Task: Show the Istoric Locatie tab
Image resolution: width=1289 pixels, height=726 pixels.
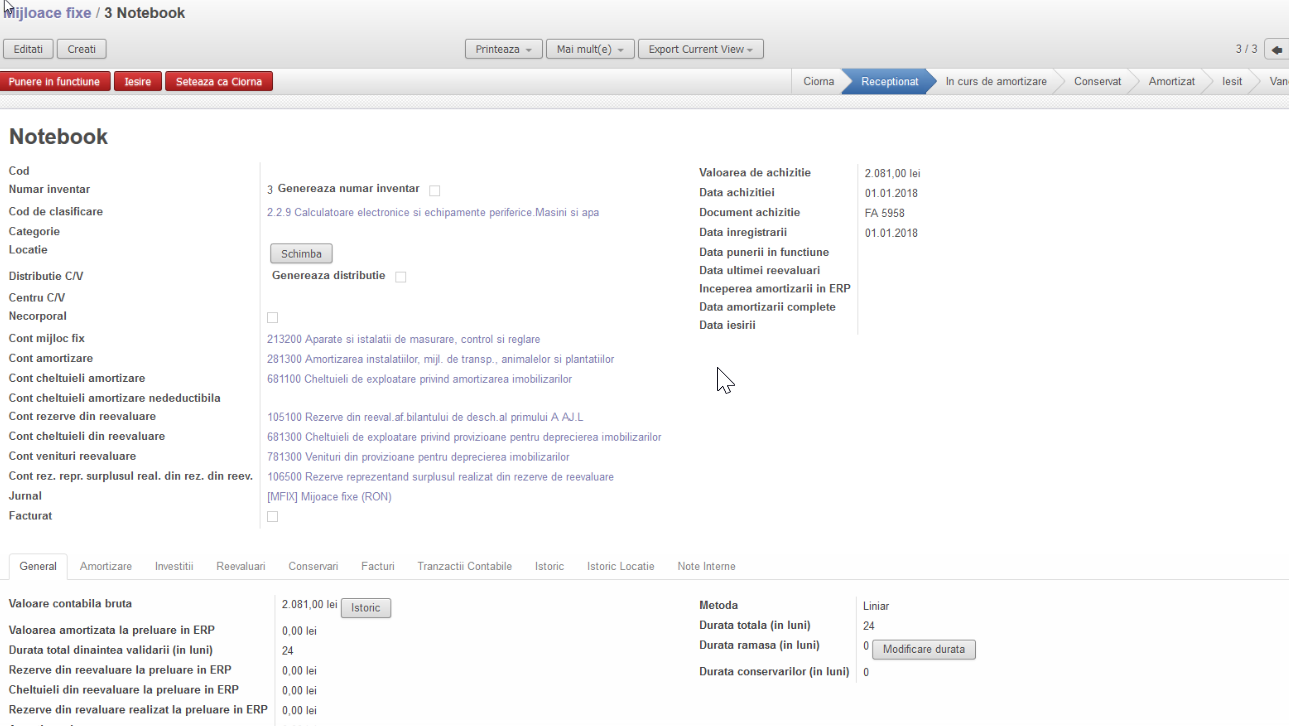Action: click(620, 566)
